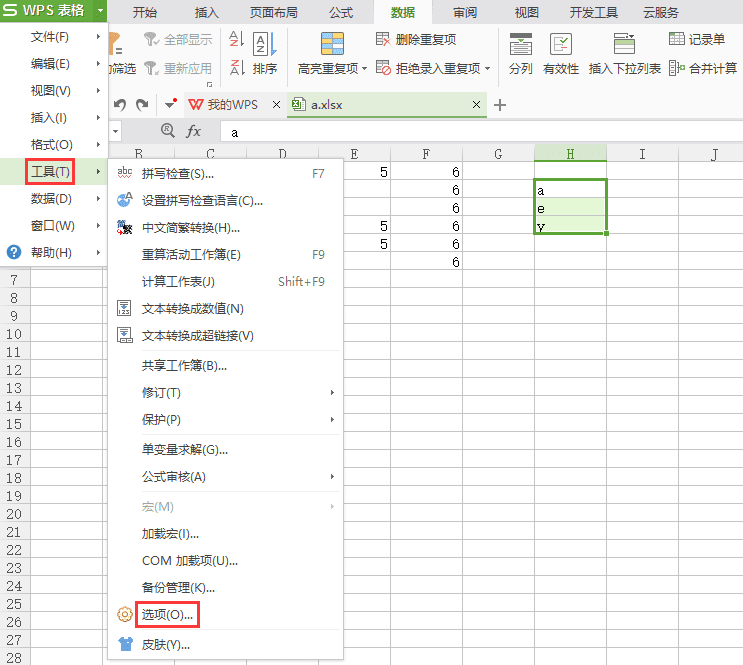Click 共享工作簿(B) menu item
The width and height of the screenshot is (743, 665).
click(225, 366)
